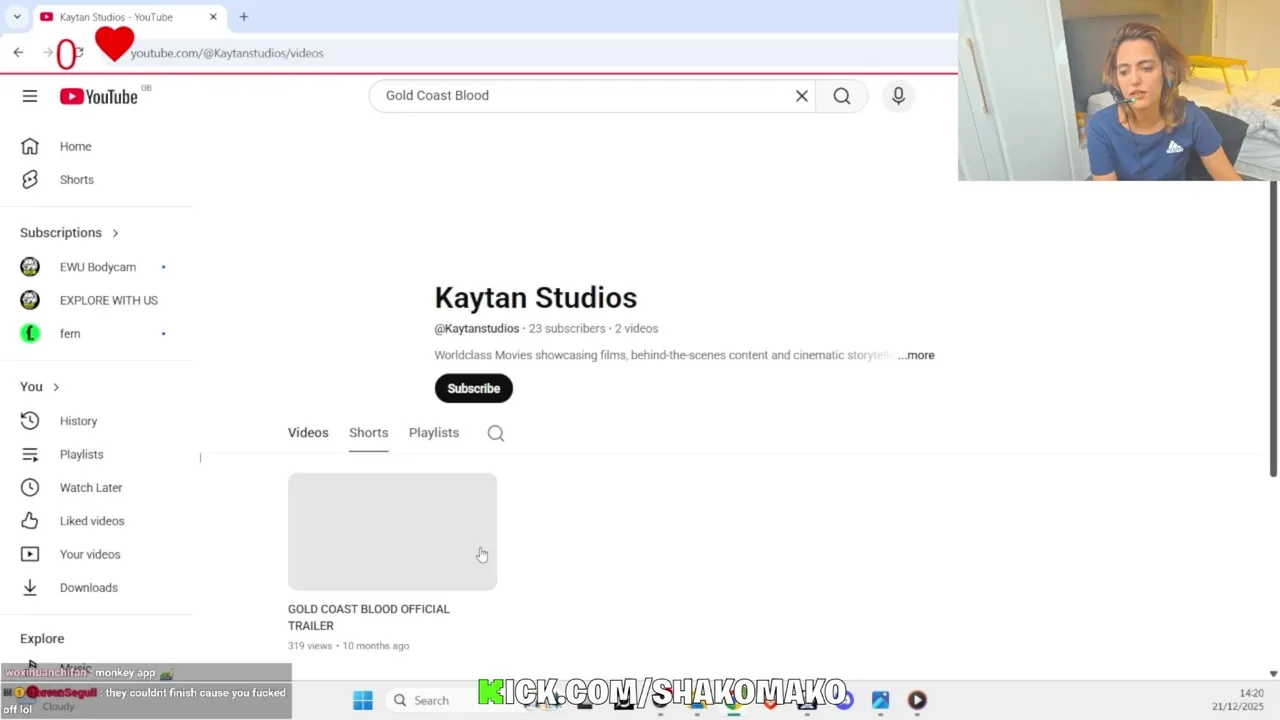
Task: Open the fern channel avatar
Action: (x=30, y=334)
